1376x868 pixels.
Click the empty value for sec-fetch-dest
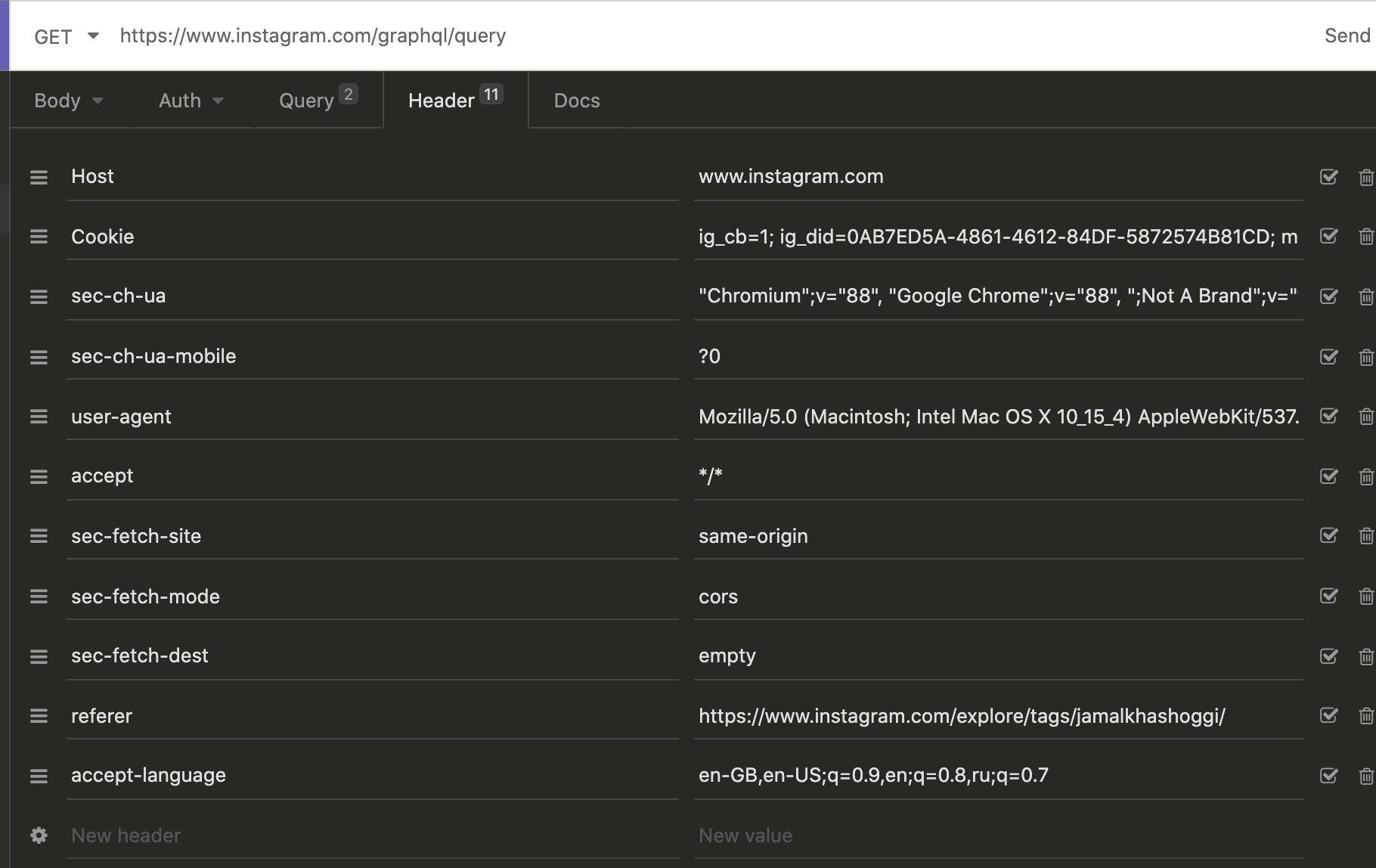pos(998,656)
